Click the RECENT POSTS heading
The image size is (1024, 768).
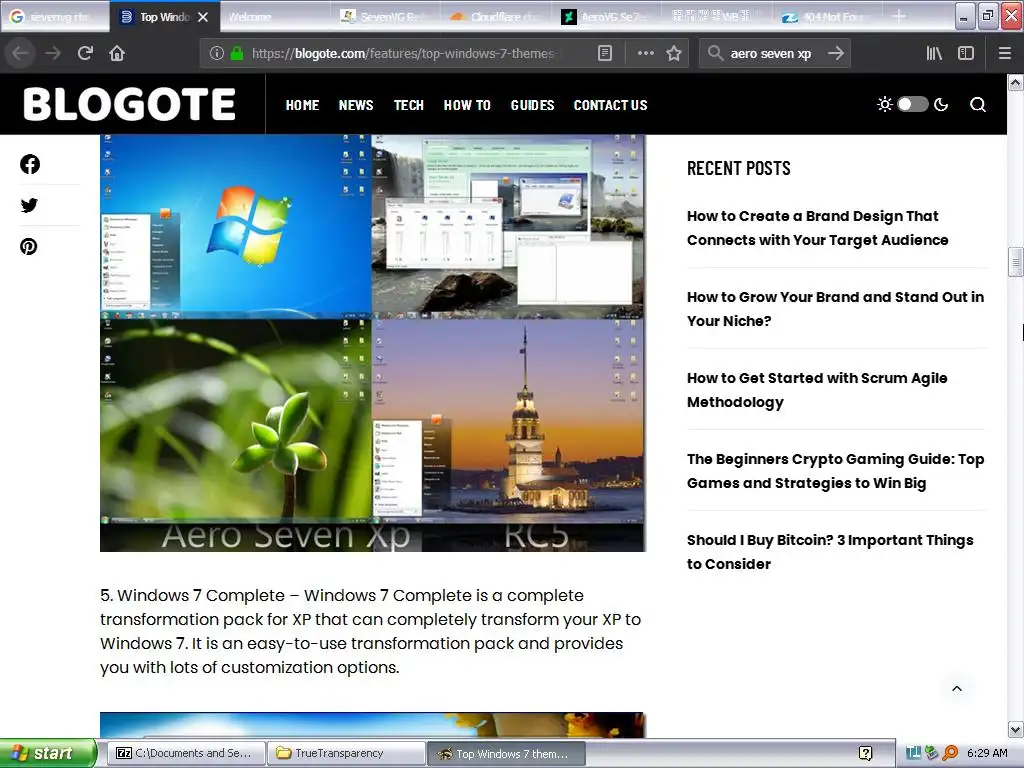(x=739, y=168)
